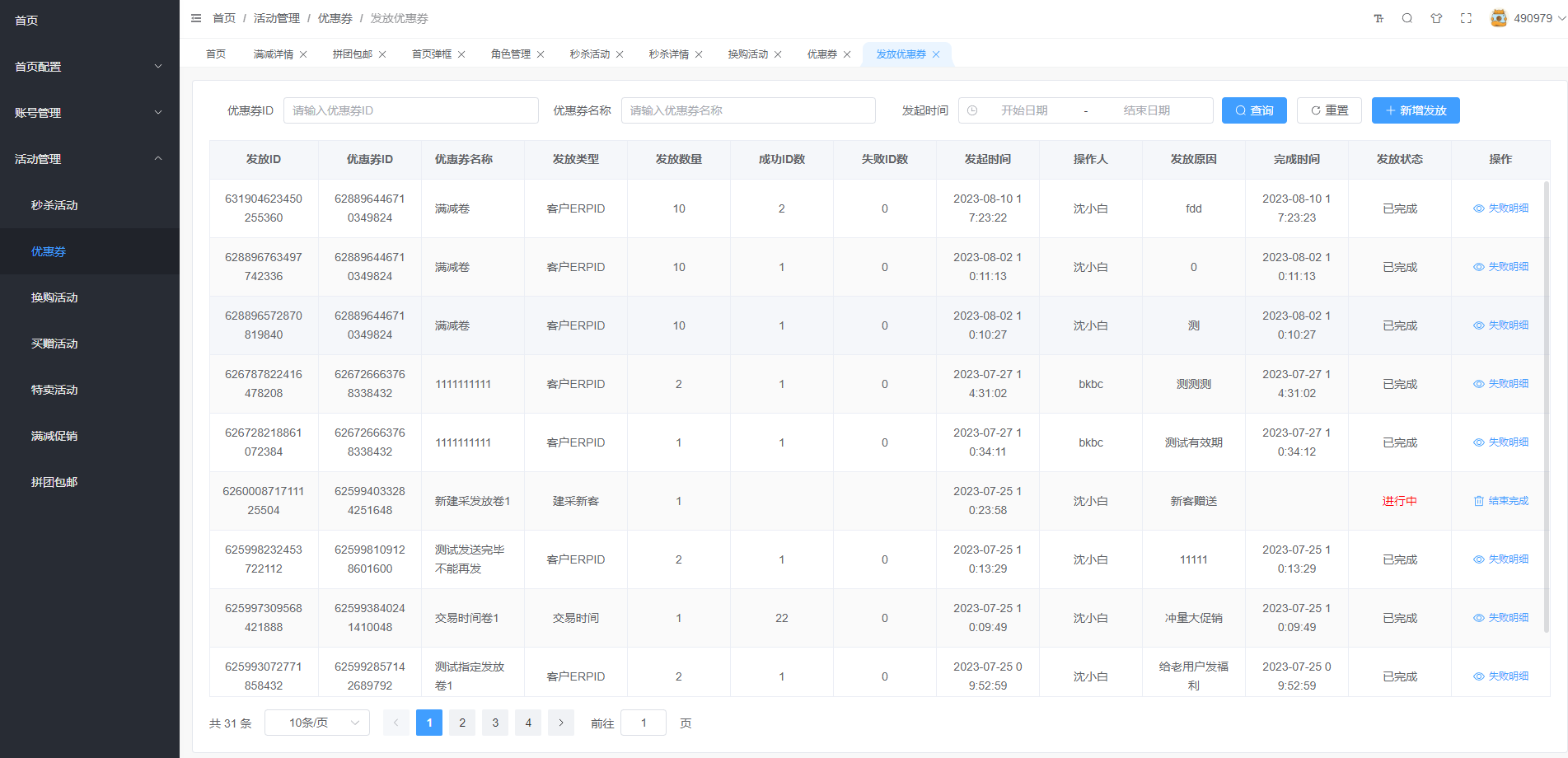View 失败明细 for row with reason 11111
The image size is (1568, 758).
tap(1500, 559)
